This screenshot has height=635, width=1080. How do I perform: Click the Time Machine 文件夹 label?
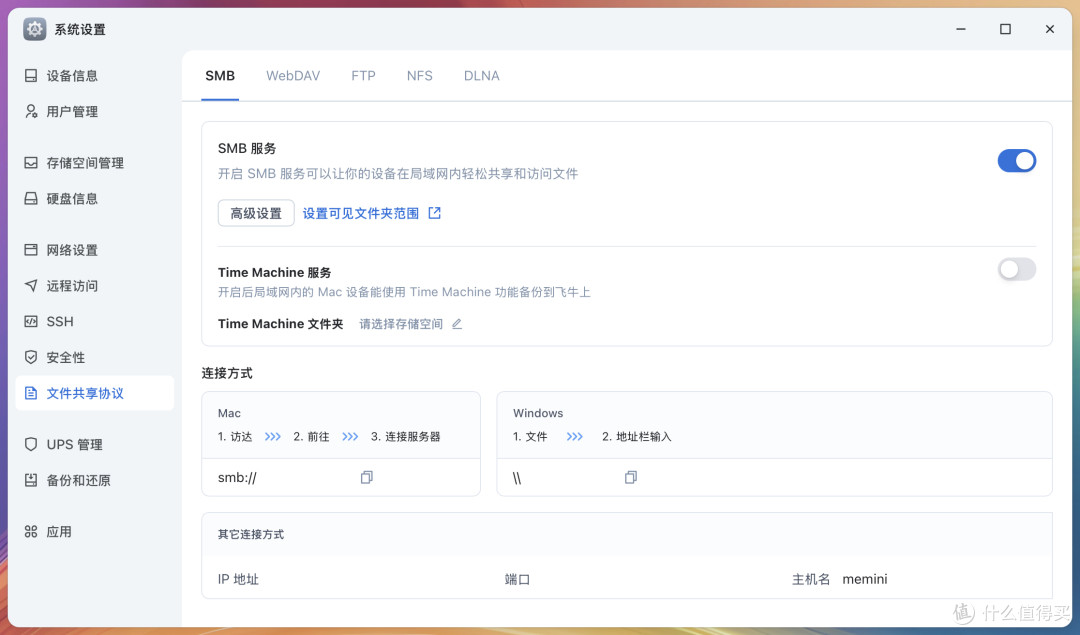coord(280,324)
